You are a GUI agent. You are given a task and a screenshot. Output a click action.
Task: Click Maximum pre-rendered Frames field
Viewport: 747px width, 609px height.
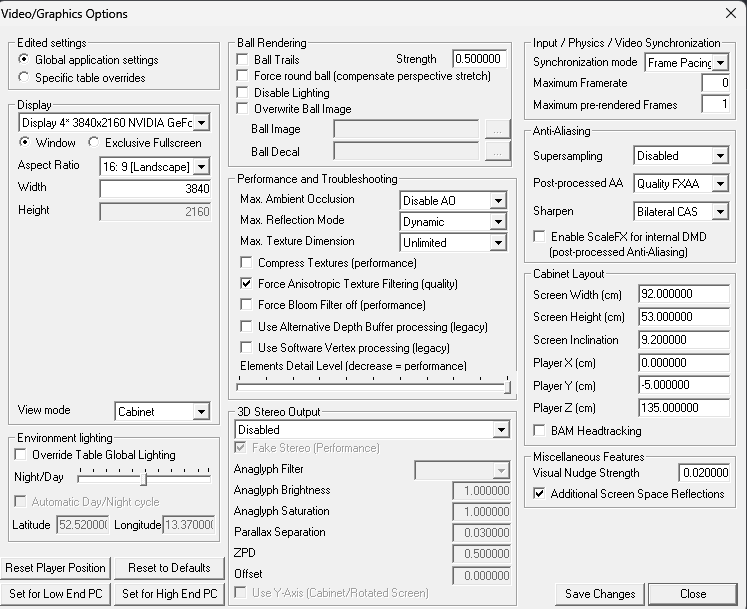(x=716, y=104)
